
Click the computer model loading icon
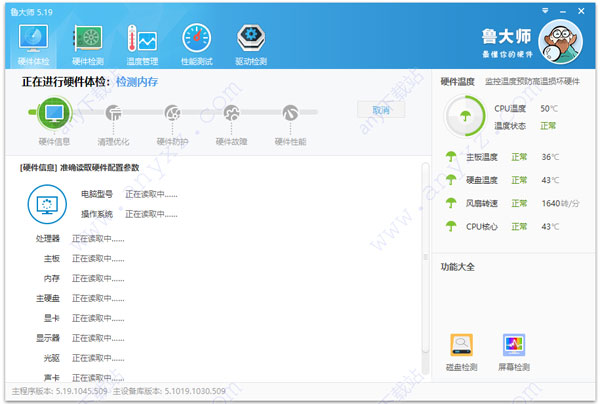click(x=47, y=204)
